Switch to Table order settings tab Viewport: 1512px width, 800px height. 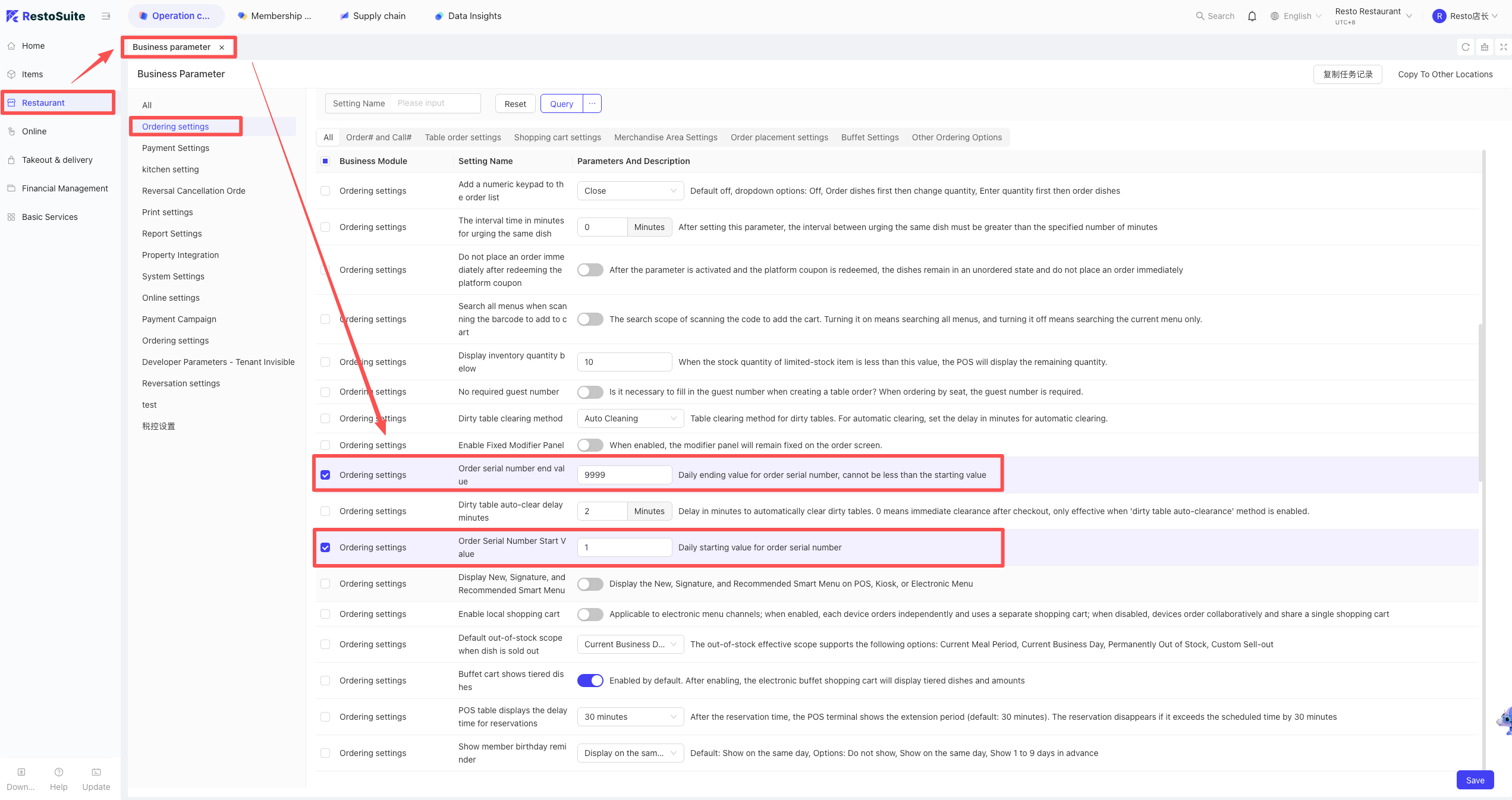(x=463, y=137)
